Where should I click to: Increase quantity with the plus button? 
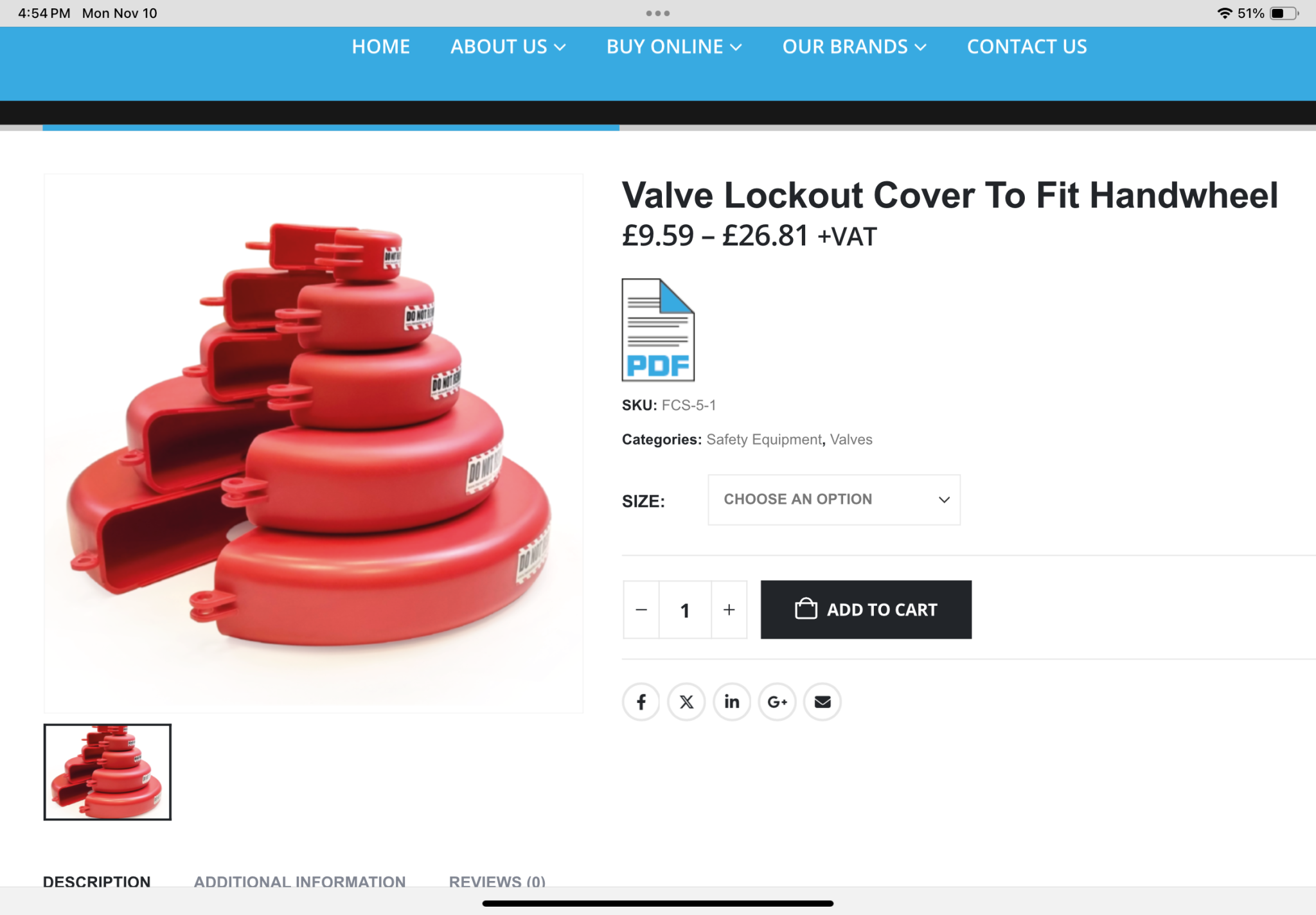point(729,610)
